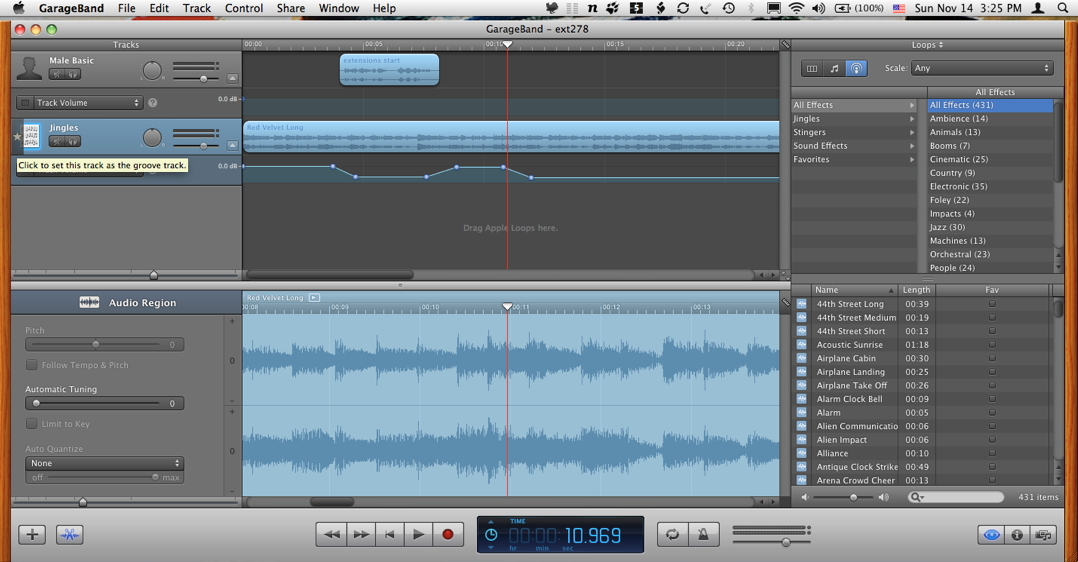Toggle the cycle region button
This screenshot has height=562, width=1078.
click(x=672, y=534)
